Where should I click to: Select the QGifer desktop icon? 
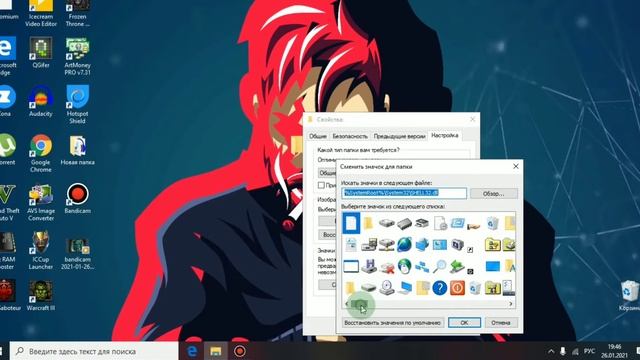(x=40, y=53)
